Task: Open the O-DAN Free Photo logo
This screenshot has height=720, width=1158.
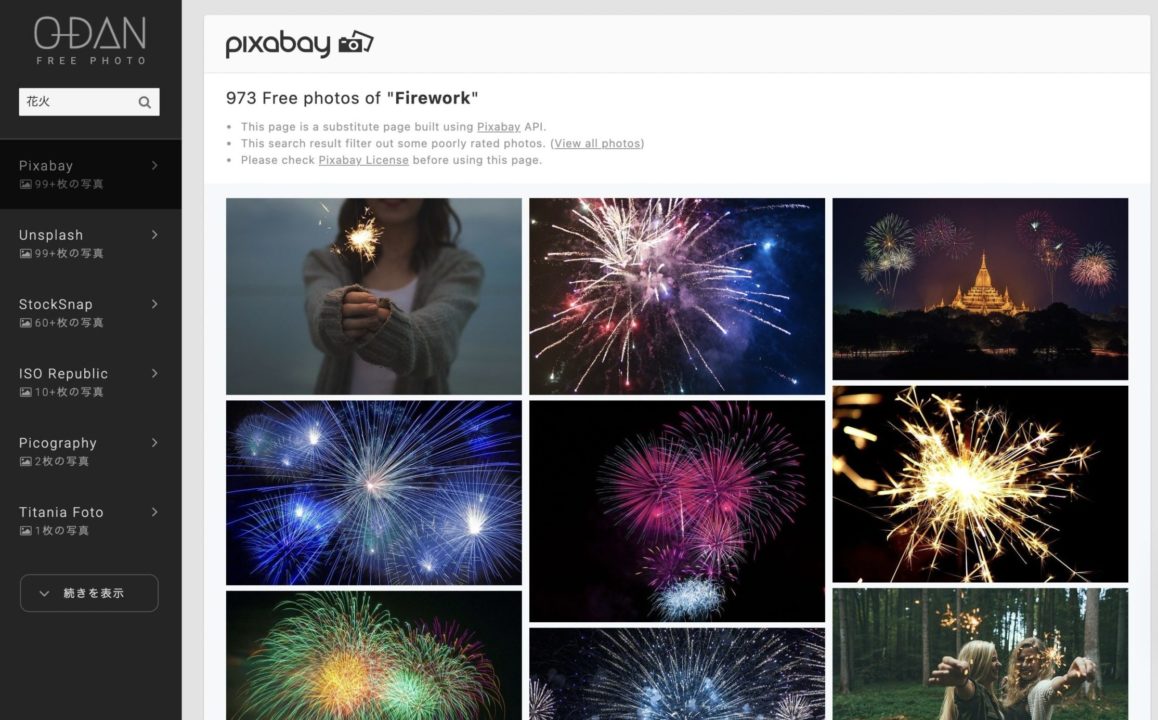Action: coord(90,41)
